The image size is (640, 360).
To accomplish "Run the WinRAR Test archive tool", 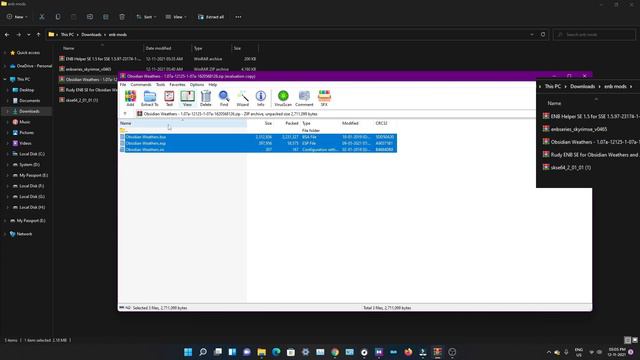I will [169, 98].
